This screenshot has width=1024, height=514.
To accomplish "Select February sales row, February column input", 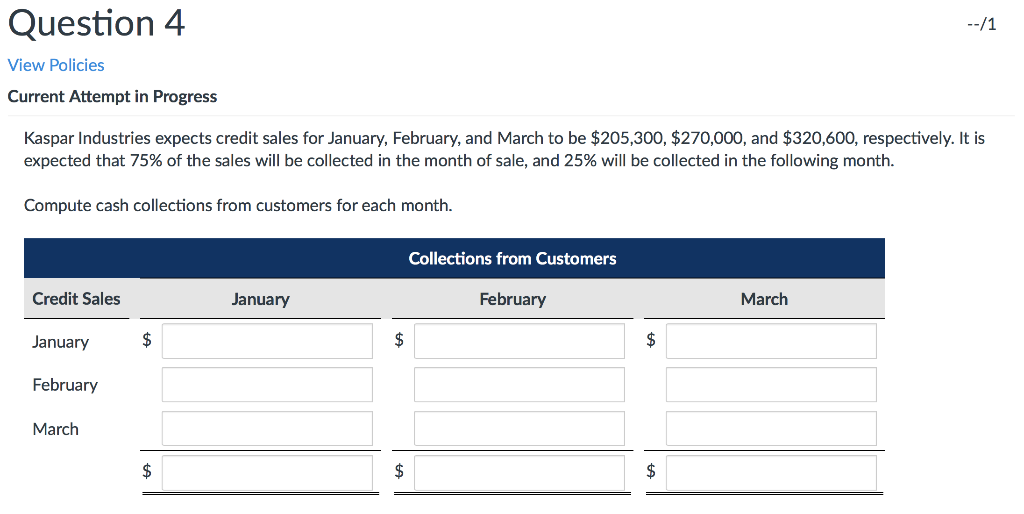I will tap(519, 385).
